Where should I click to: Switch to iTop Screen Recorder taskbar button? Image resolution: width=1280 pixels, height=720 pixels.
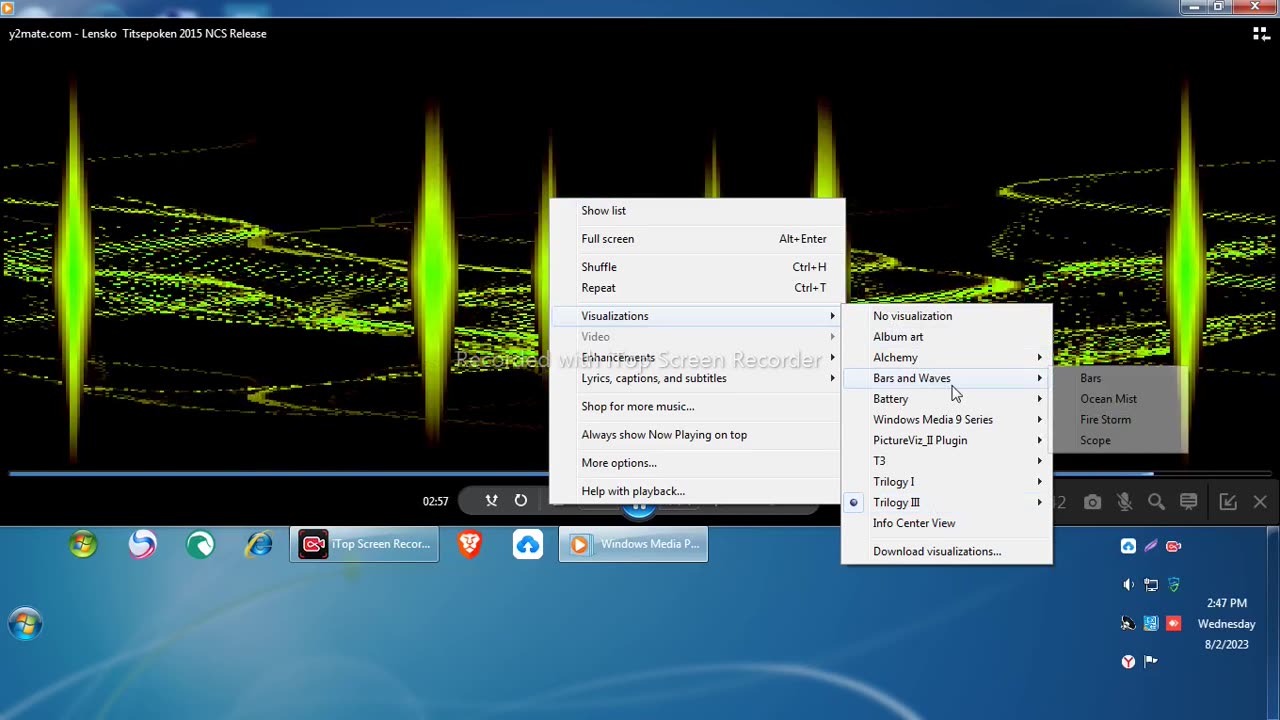click(364, 544)
